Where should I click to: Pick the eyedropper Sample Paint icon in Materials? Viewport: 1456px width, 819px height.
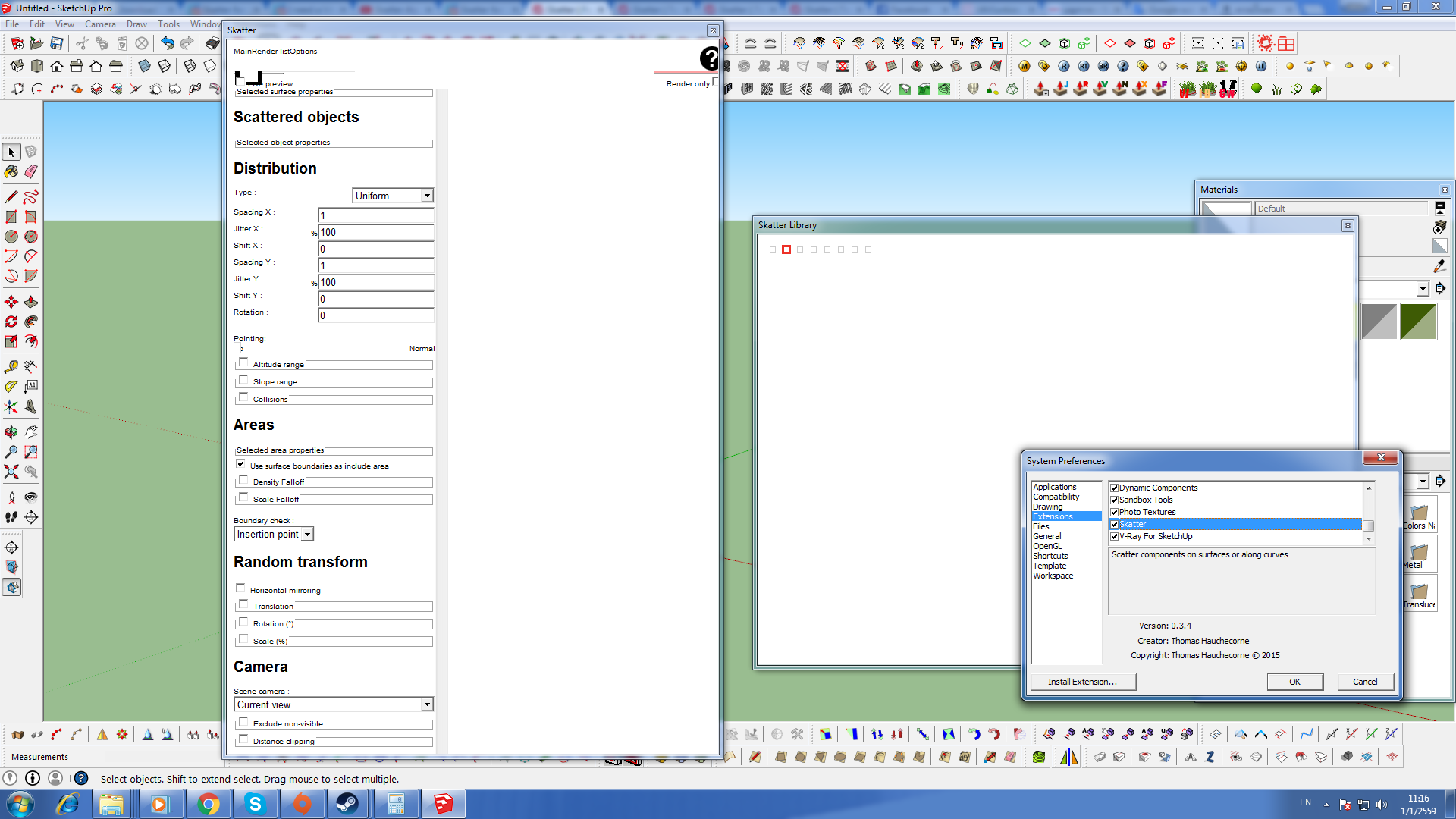1439,266
